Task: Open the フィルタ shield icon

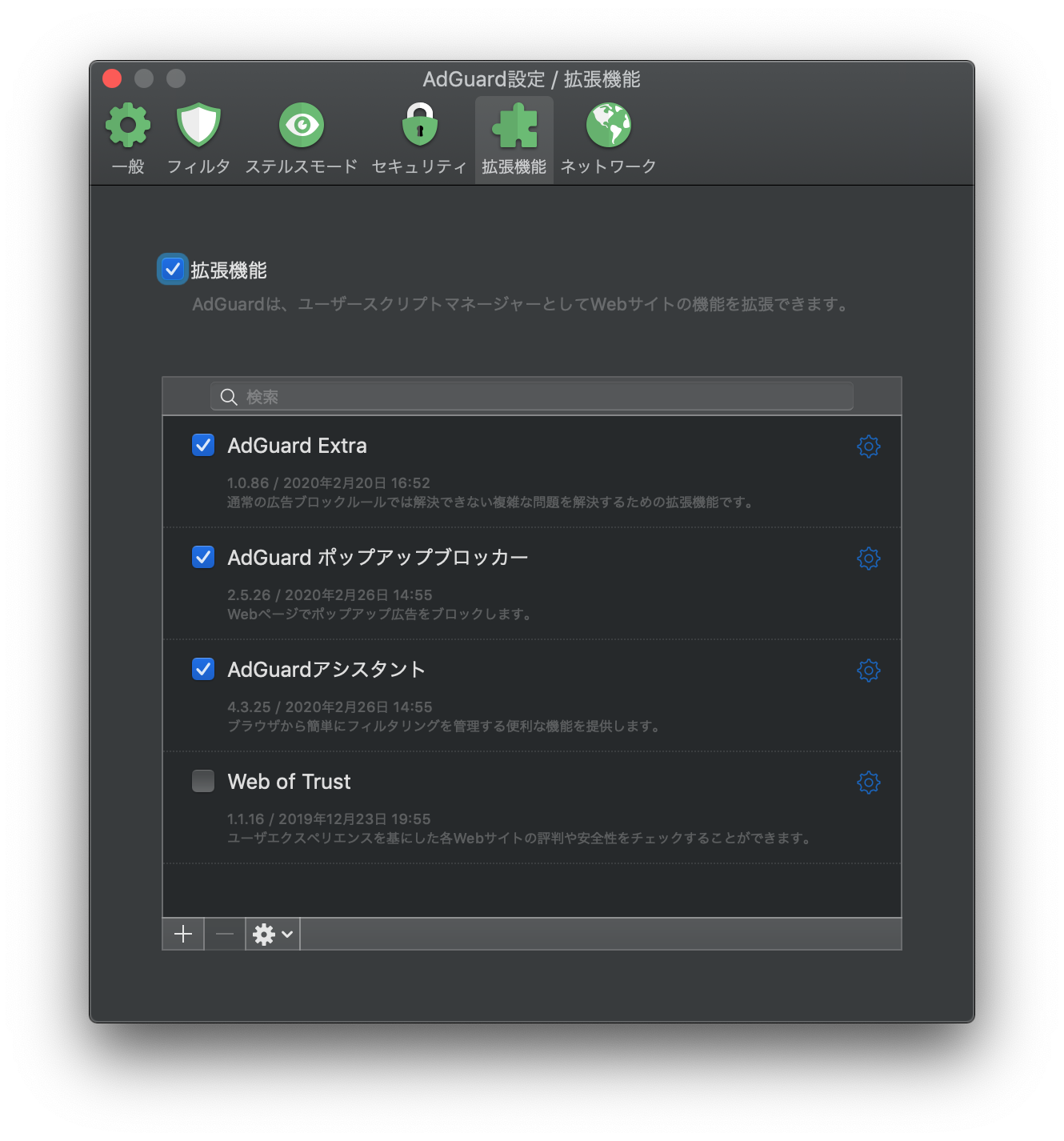Action: click(198, 125)
